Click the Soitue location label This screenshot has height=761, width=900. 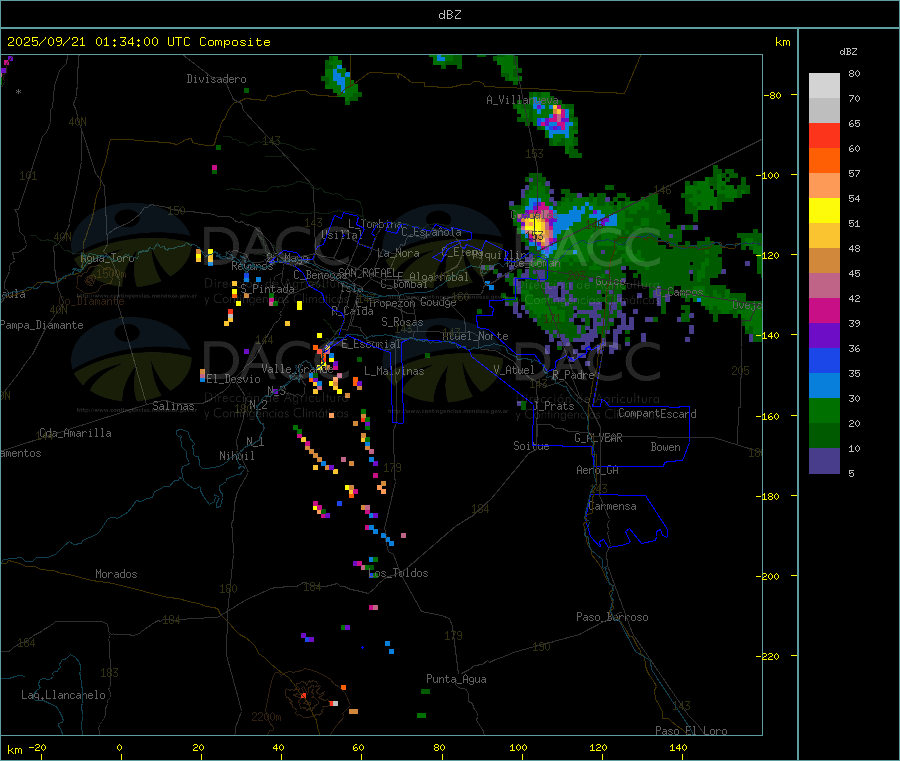point(531,446)
